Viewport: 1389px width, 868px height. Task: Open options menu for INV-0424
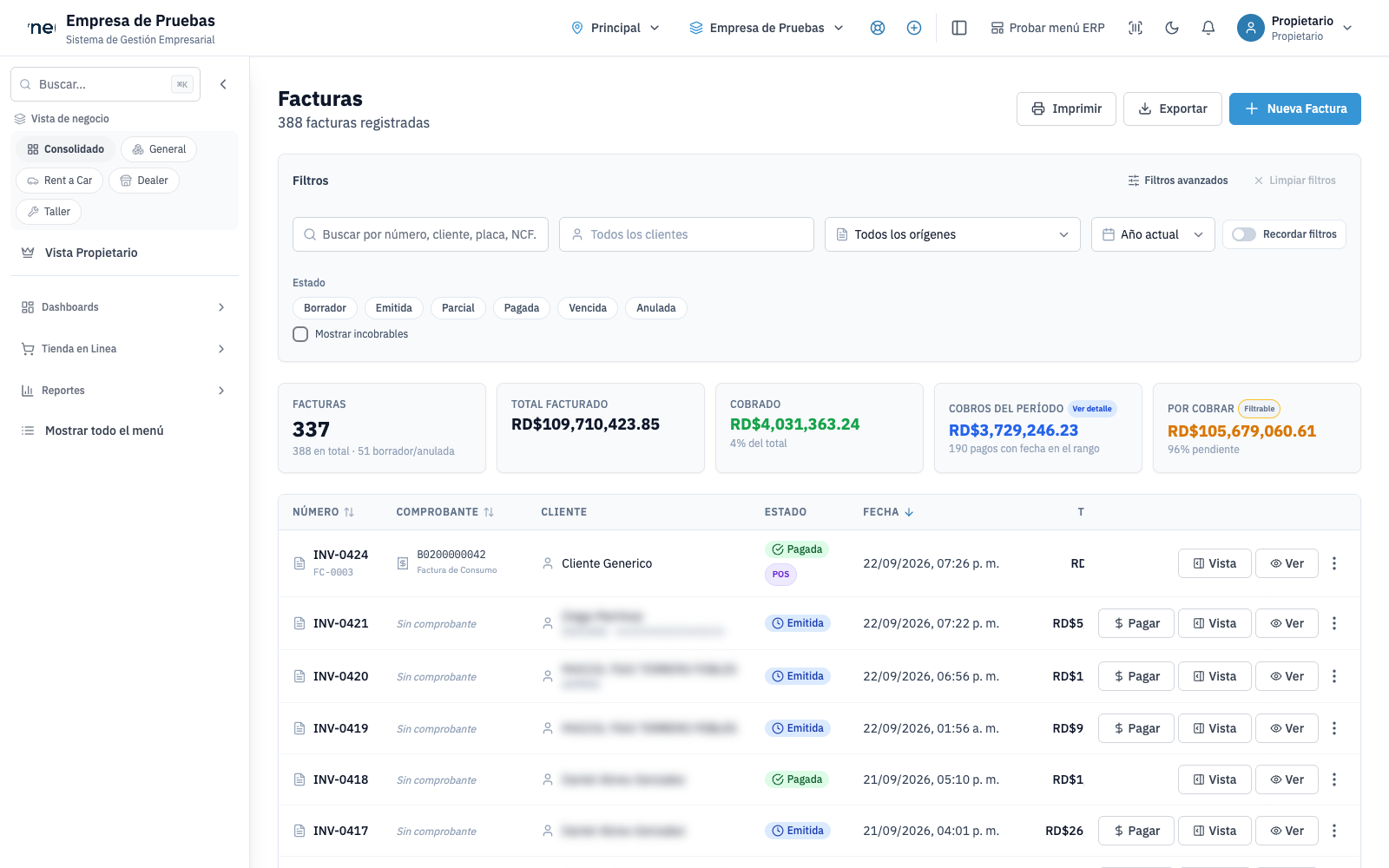point(1334,563)
